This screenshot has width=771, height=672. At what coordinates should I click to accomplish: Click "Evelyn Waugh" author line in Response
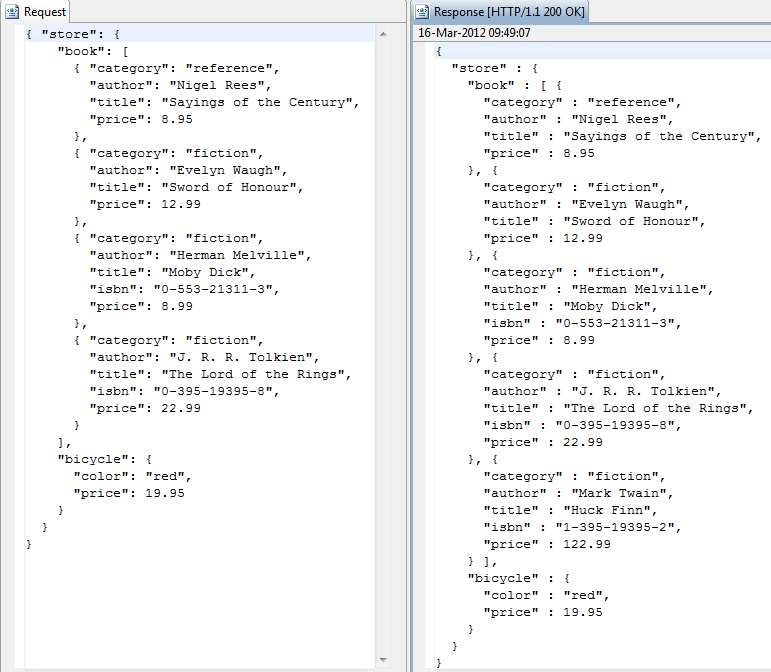coord(587,205)
